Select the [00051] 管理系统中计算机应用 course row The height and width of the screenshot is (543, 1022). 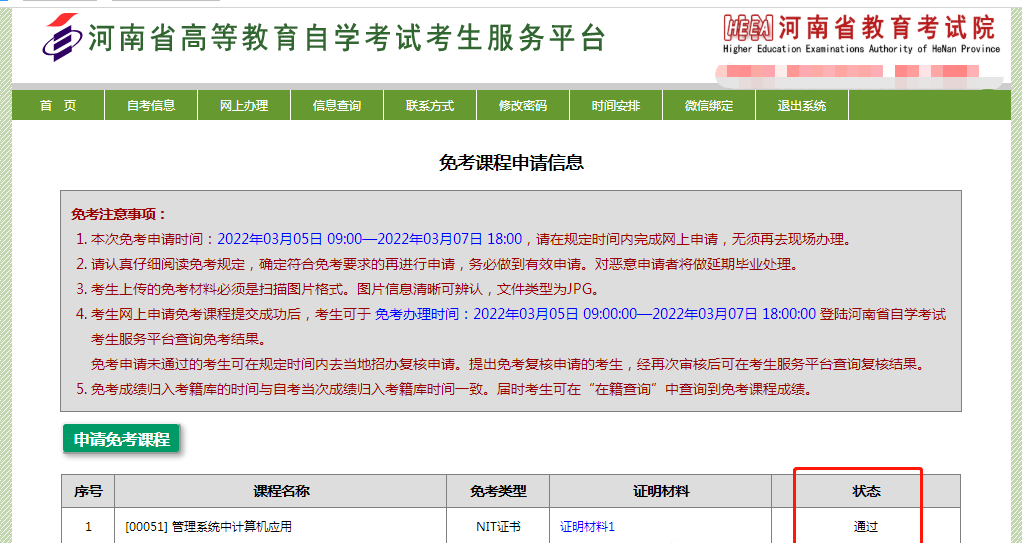coord(208,526)
